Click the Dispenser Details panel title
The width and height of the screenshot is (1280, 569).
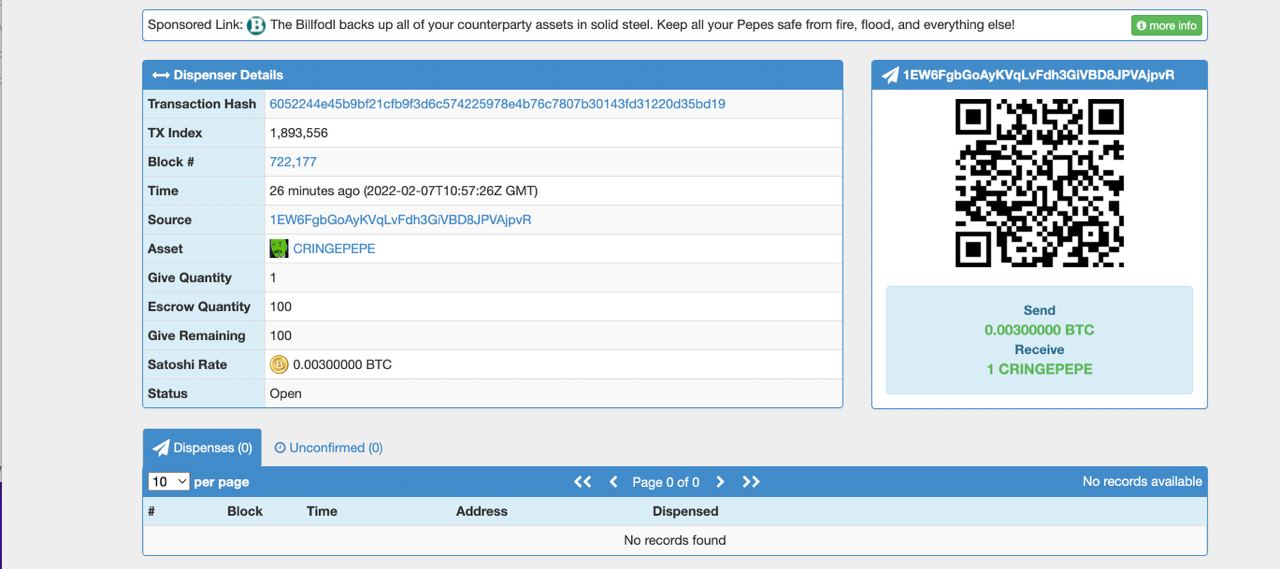228,75
